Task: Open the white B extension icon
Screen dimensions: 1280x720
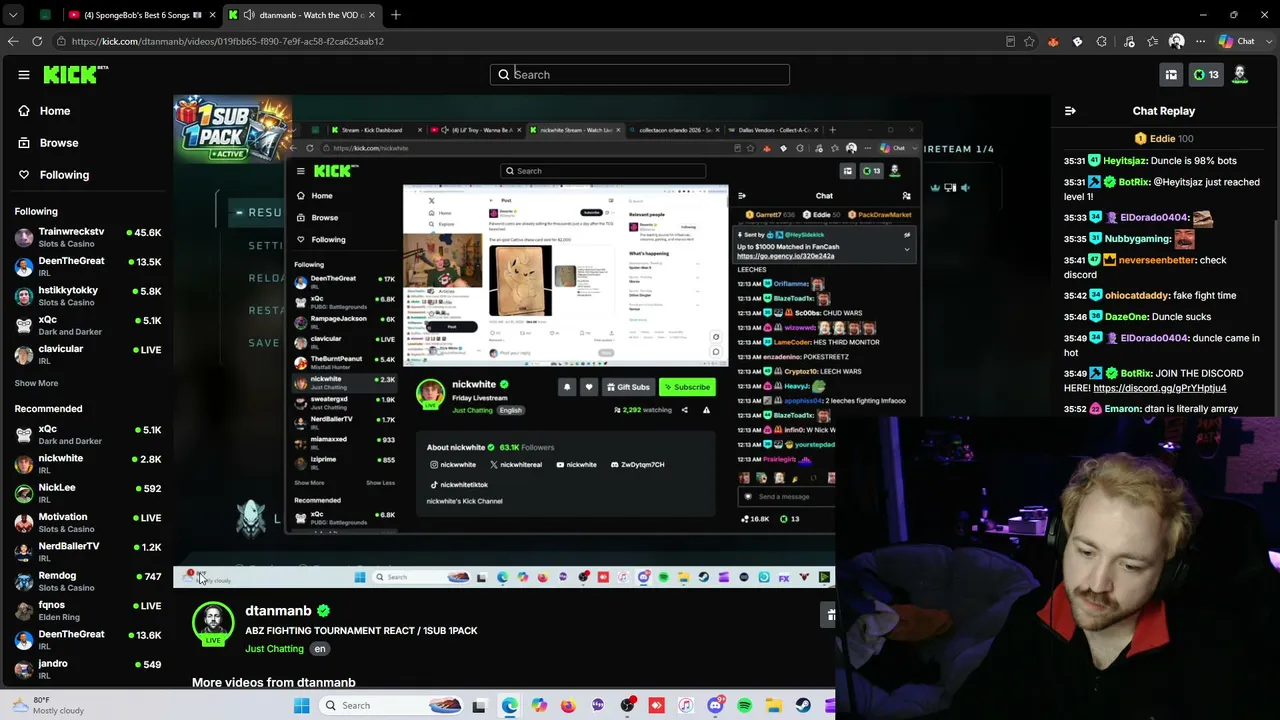Action: [1077, 41]
